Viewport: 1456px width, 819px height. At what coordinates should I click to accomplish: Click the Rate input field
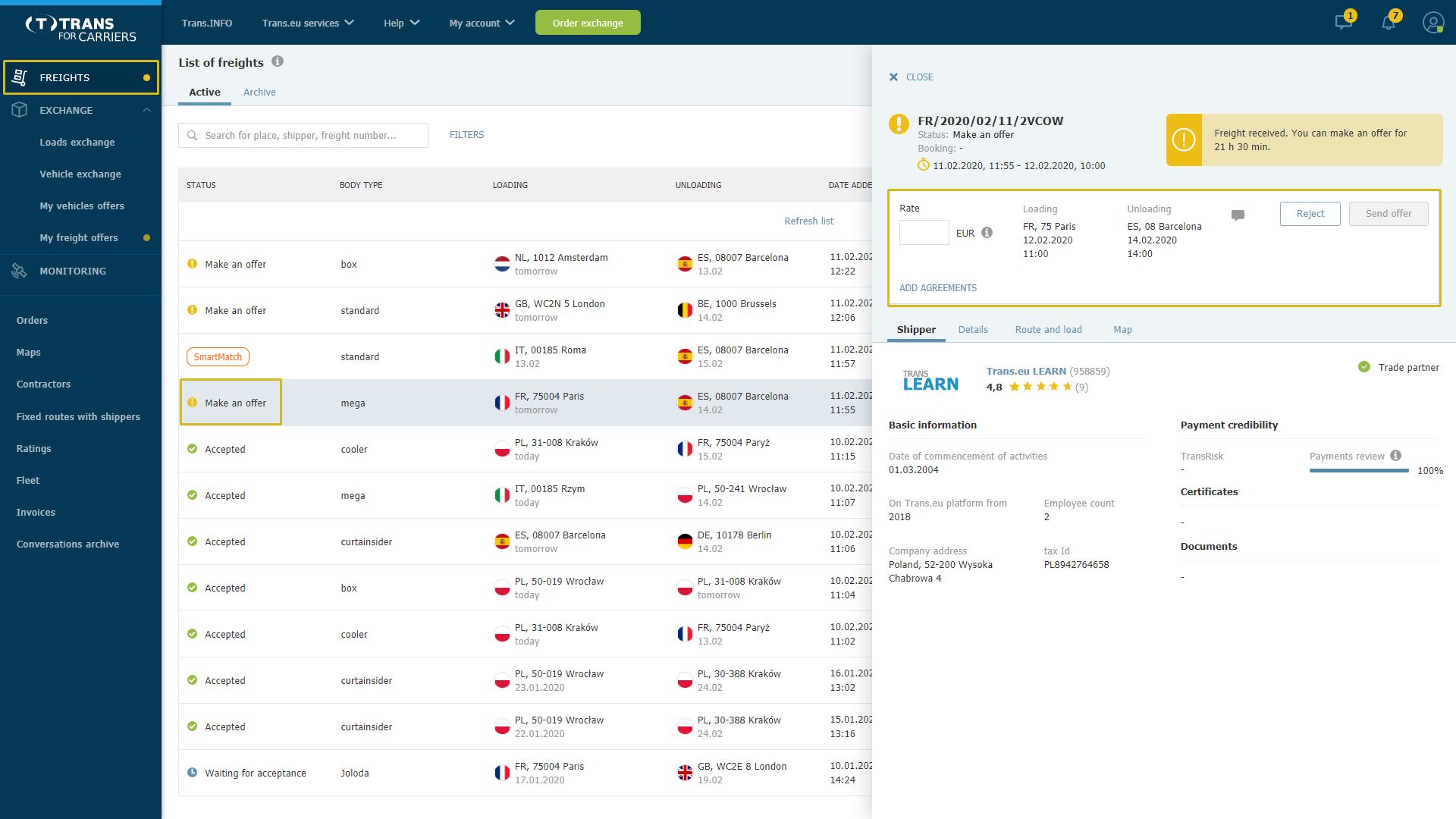[x=924, y=233]
